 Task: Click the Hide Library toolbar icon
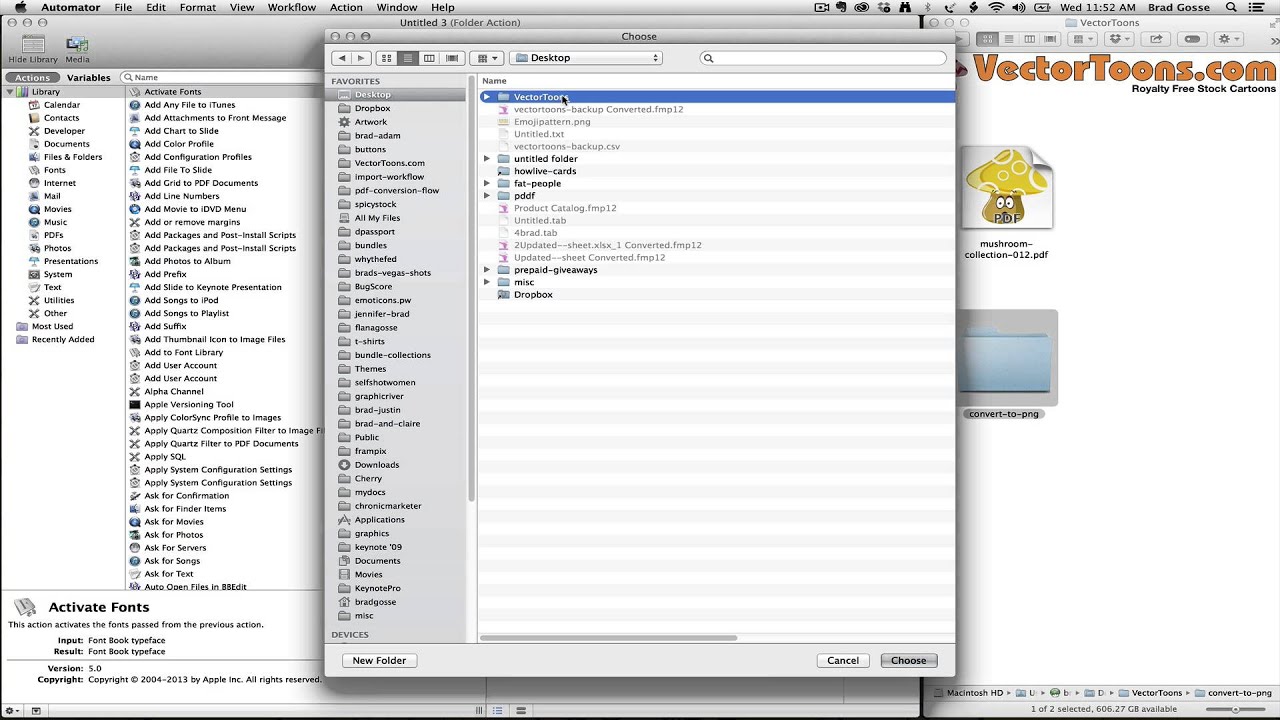[x=33, y=49]
